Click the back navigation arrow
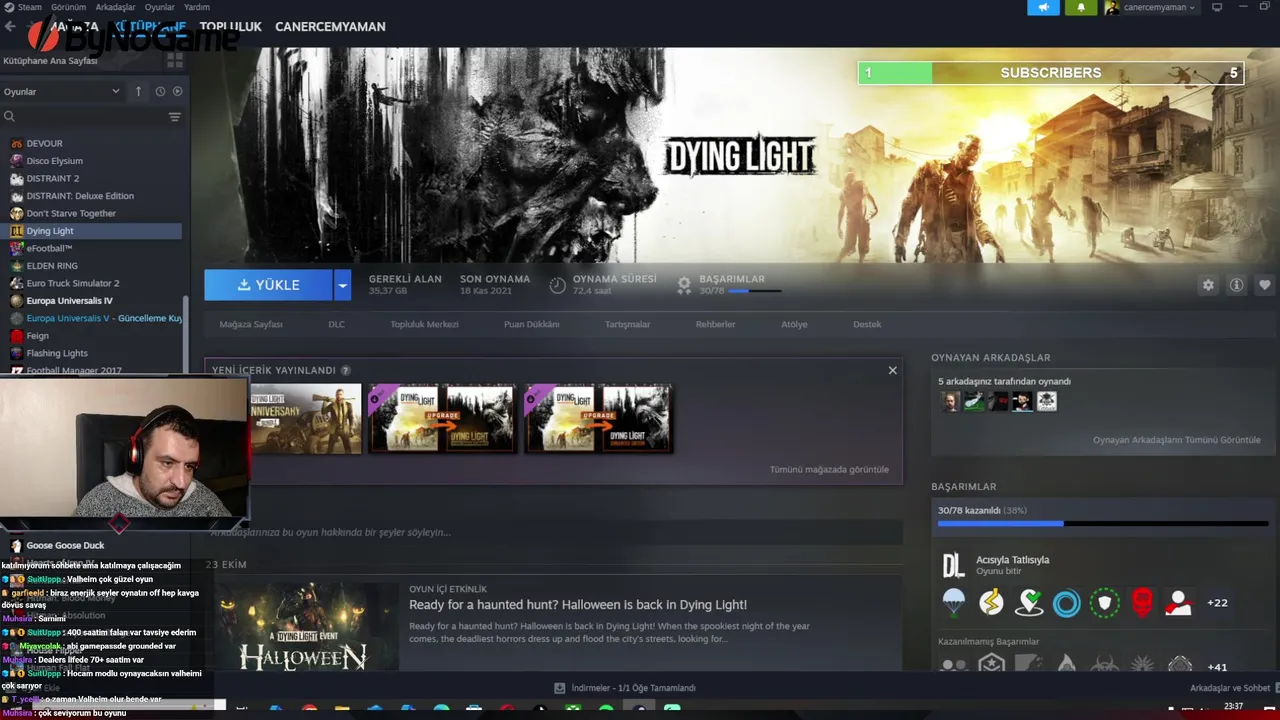The width and height of the screenshot is (1280, 720). click(10, 26)
